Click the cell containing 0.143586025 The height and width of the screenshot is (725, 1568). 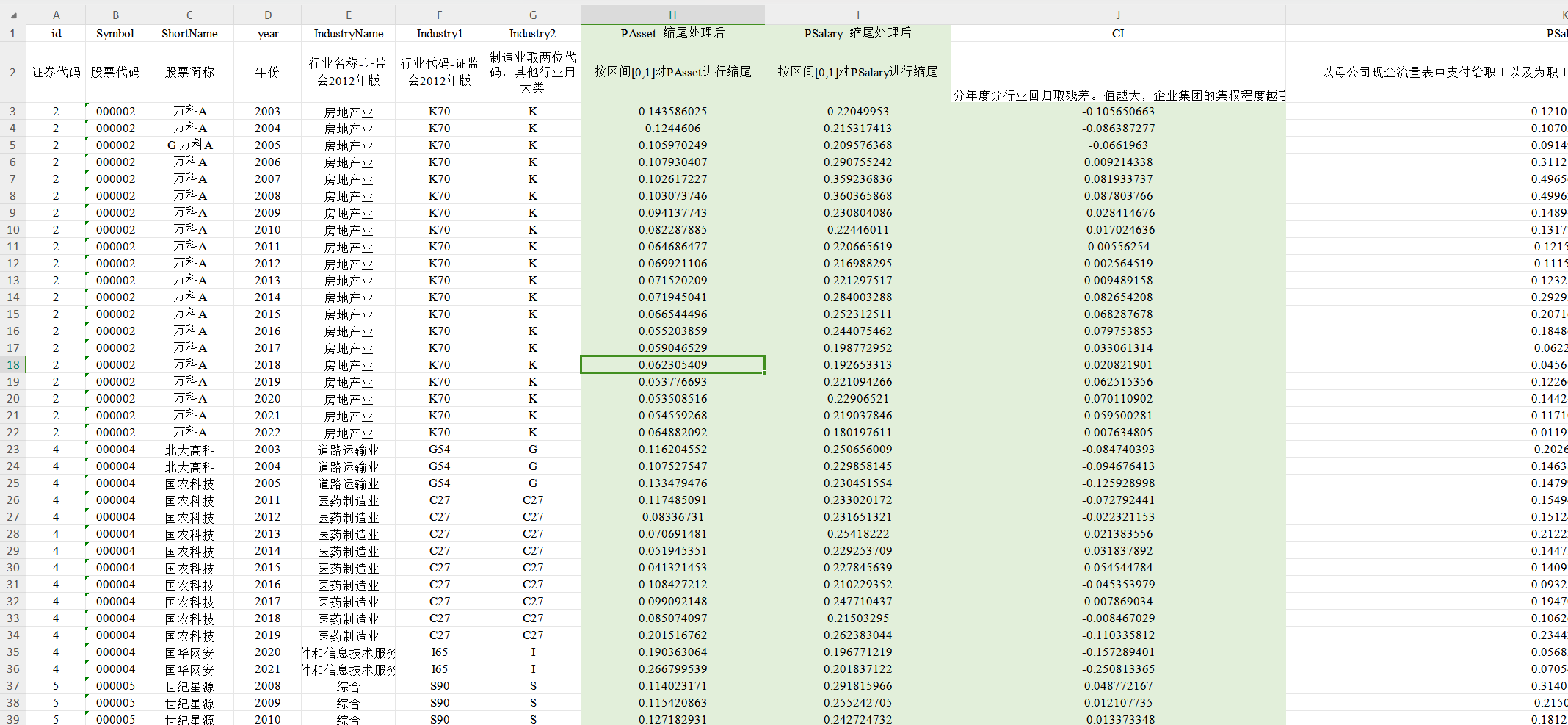[x=672, y=111]
